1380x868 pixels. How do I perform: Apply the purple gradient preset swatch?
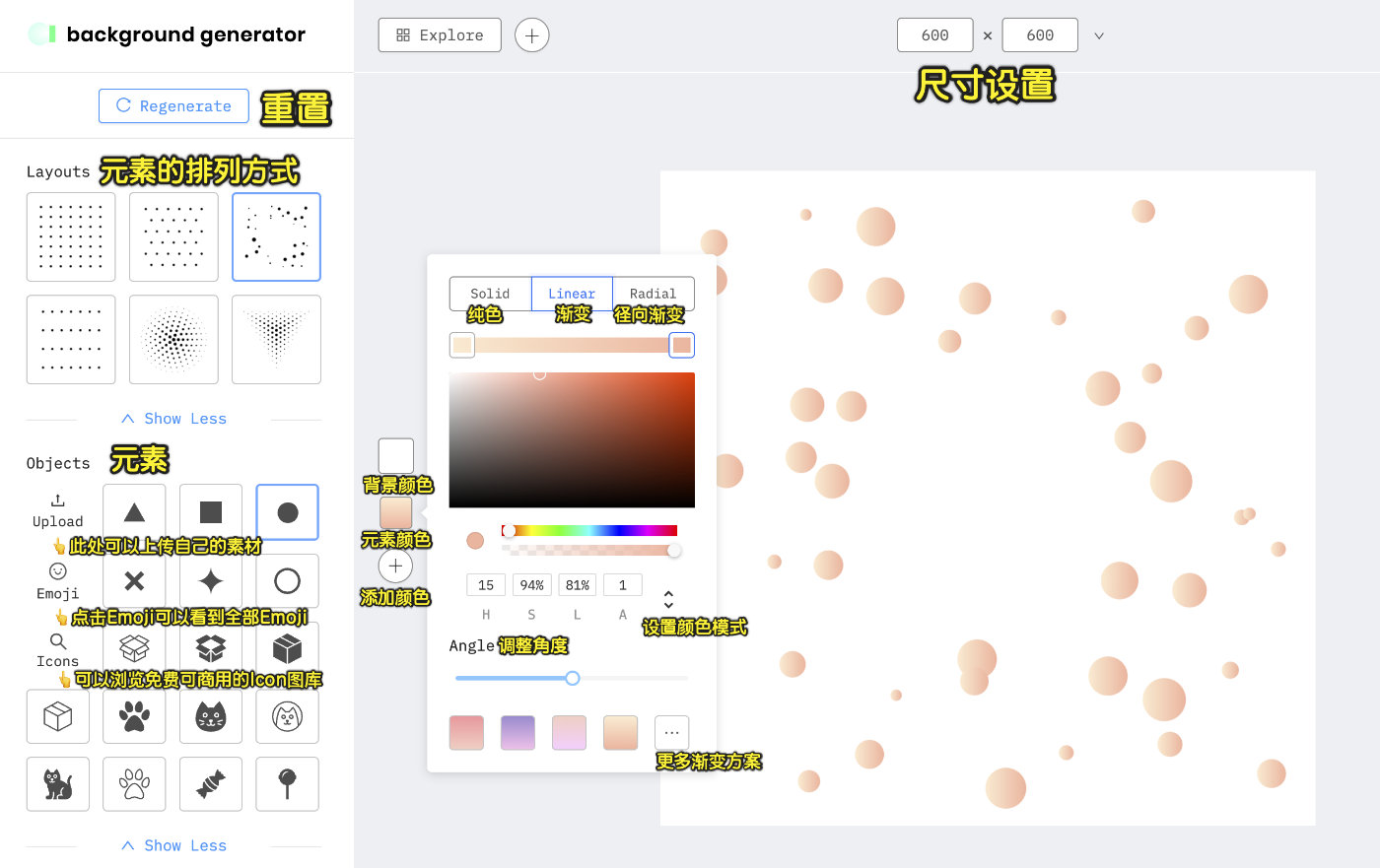[517, 733]
